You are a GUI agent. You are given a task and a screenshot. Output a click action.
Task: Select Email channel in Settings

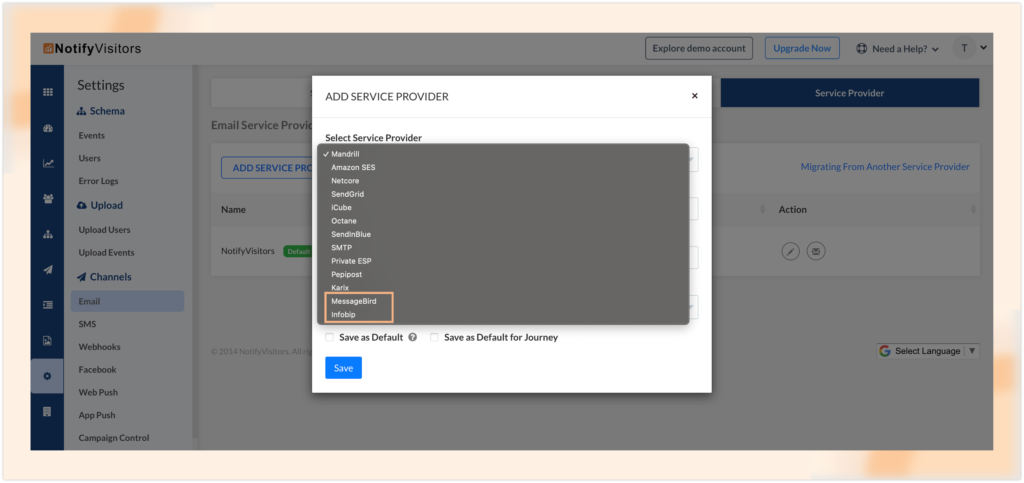click(x=127, y=301)
